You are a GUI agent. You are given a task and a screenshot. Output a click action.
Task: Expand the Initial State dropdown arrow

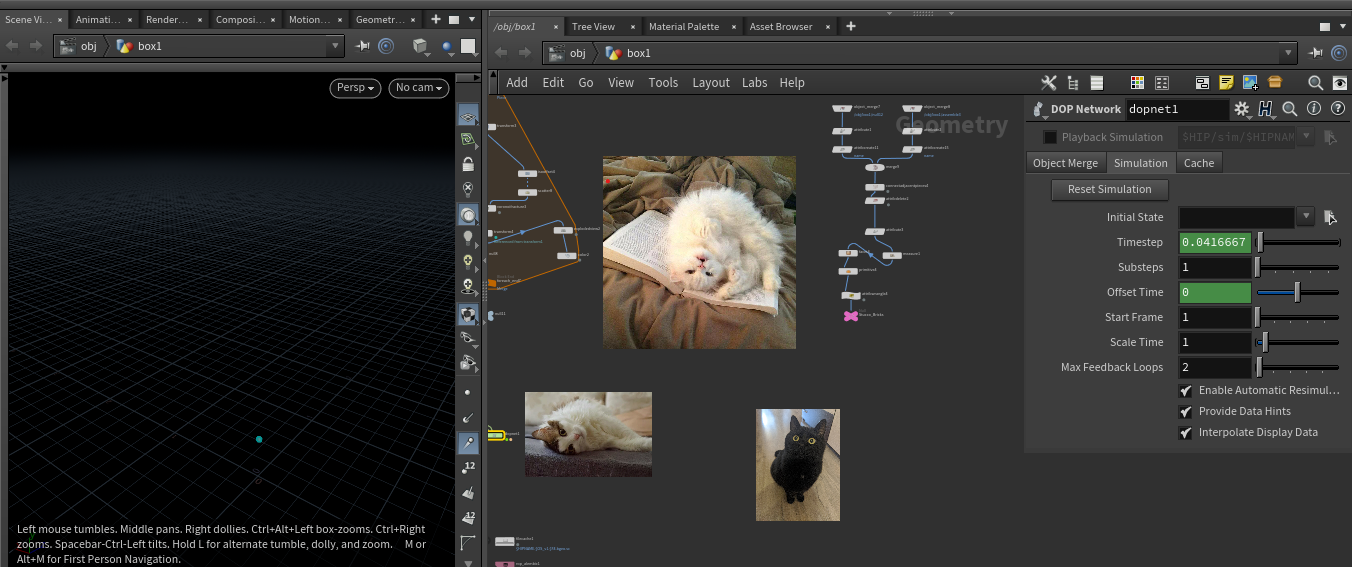pos(1305,217)
